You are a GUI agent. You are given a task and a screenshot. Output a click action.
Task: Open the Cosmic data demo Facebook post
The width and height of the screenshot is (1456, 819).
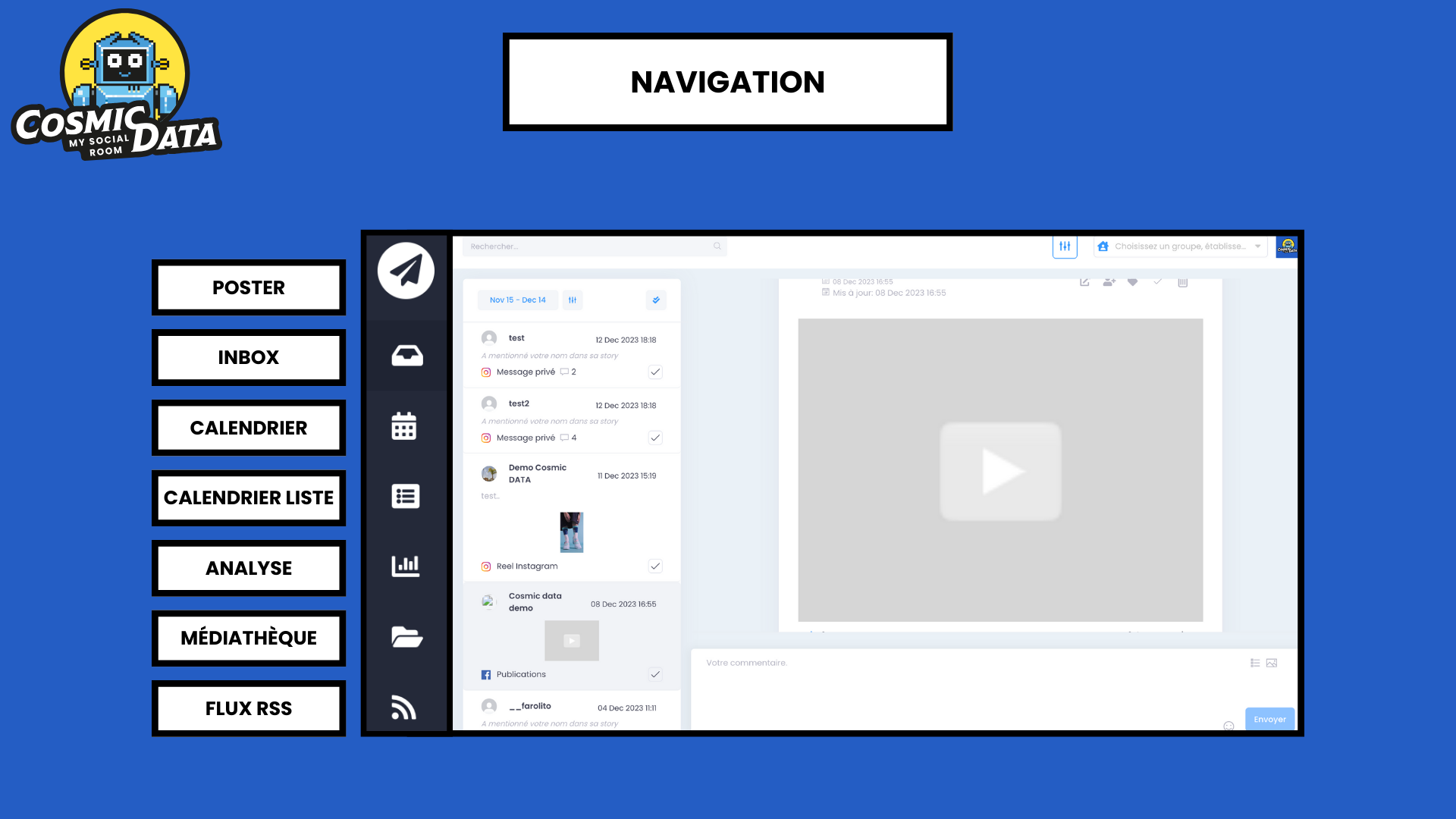coord(570,635)
